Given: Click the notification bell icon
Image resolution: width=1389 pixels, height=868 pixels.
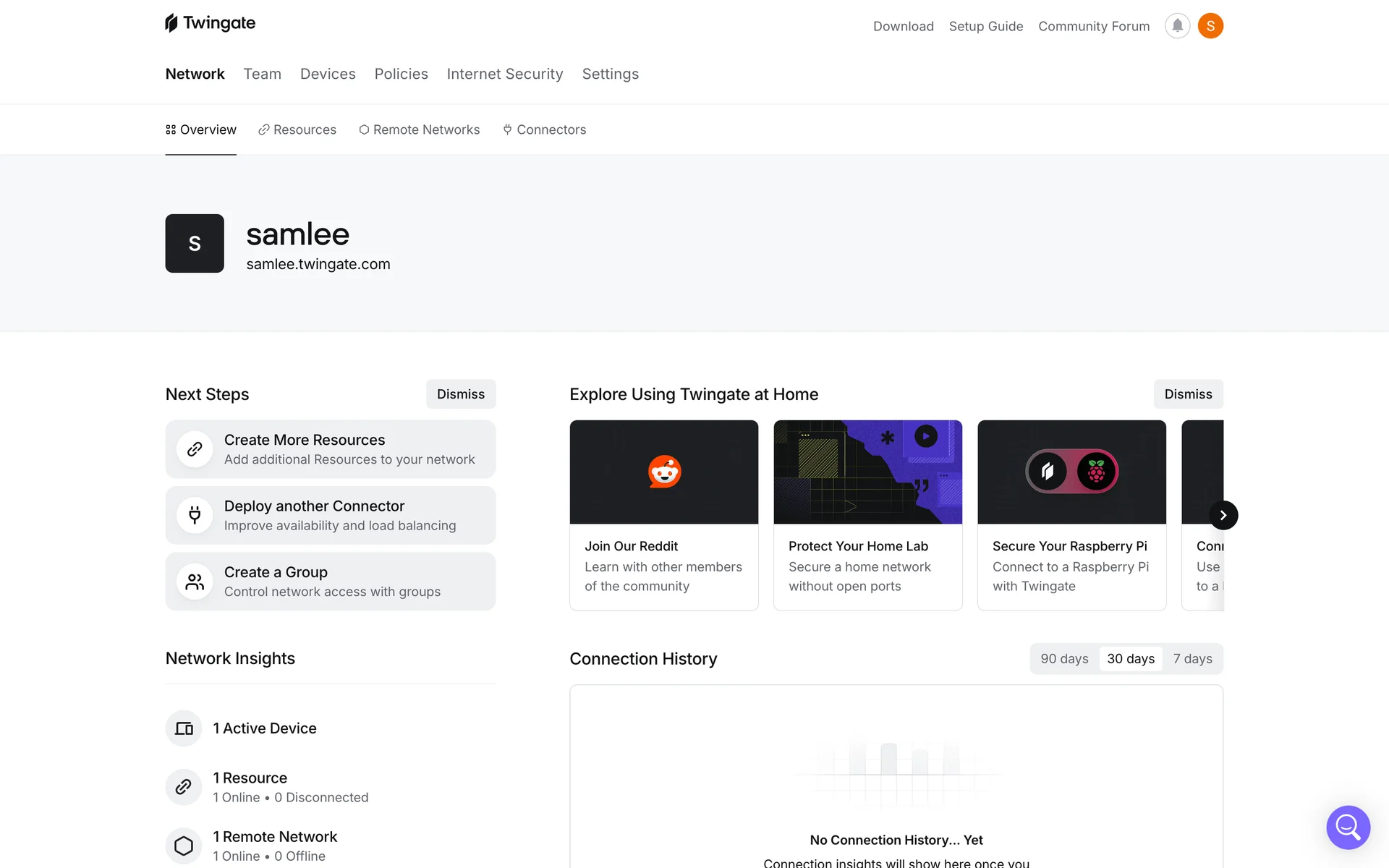Looking at the screenshot, I should pos(1177,26).
